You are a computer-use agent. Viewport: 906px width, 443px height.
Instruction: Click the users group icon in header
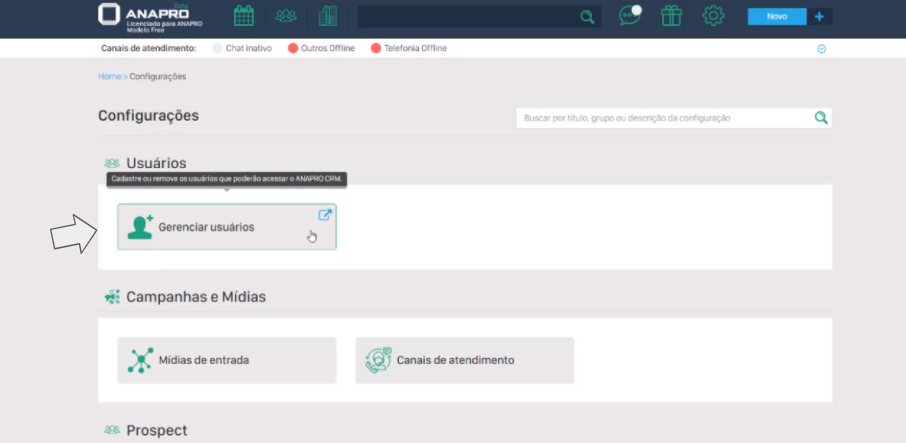(286, 16)
